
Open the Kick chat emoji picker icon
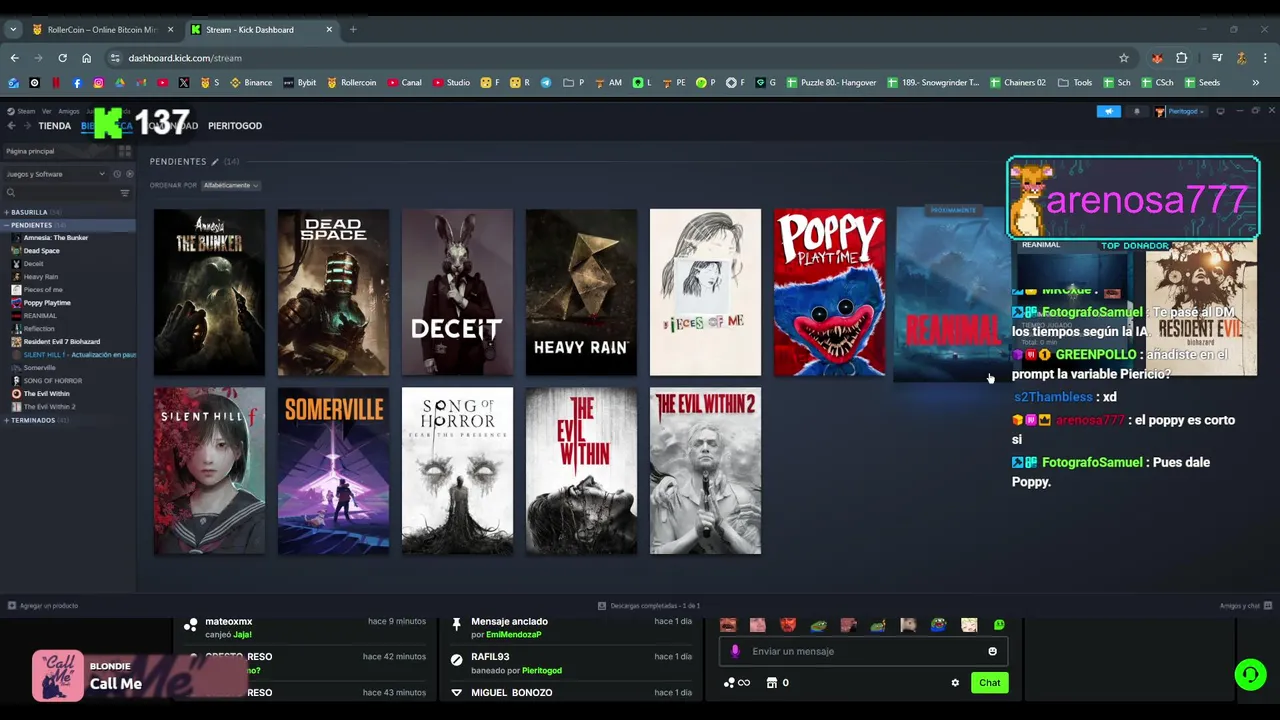click(992, 651)
